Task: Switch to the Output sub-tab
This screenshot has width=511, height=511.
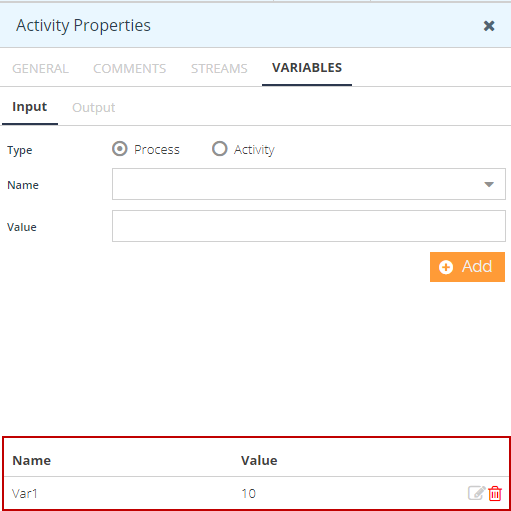Action: (94, 108)
